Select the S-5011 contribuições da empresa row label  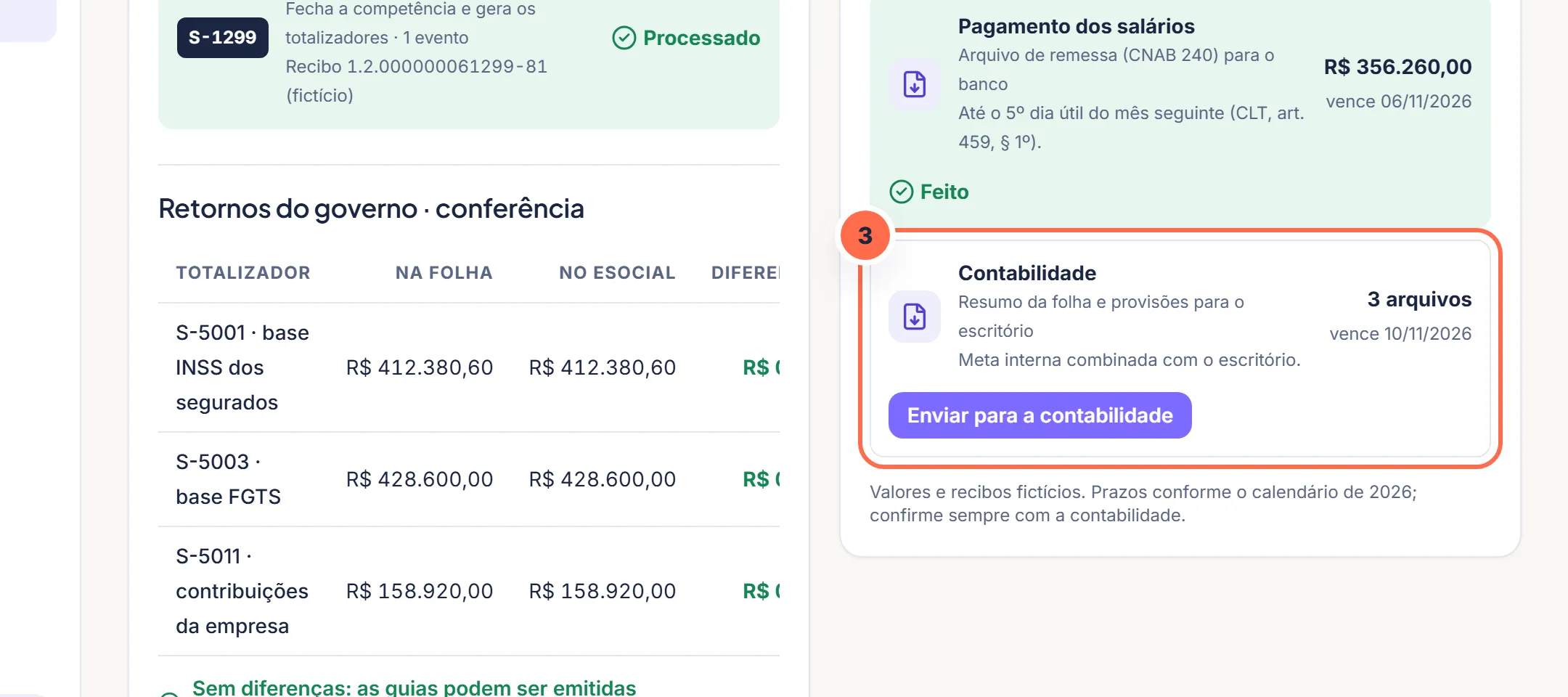pyautogui.click(x=242, y=591)
